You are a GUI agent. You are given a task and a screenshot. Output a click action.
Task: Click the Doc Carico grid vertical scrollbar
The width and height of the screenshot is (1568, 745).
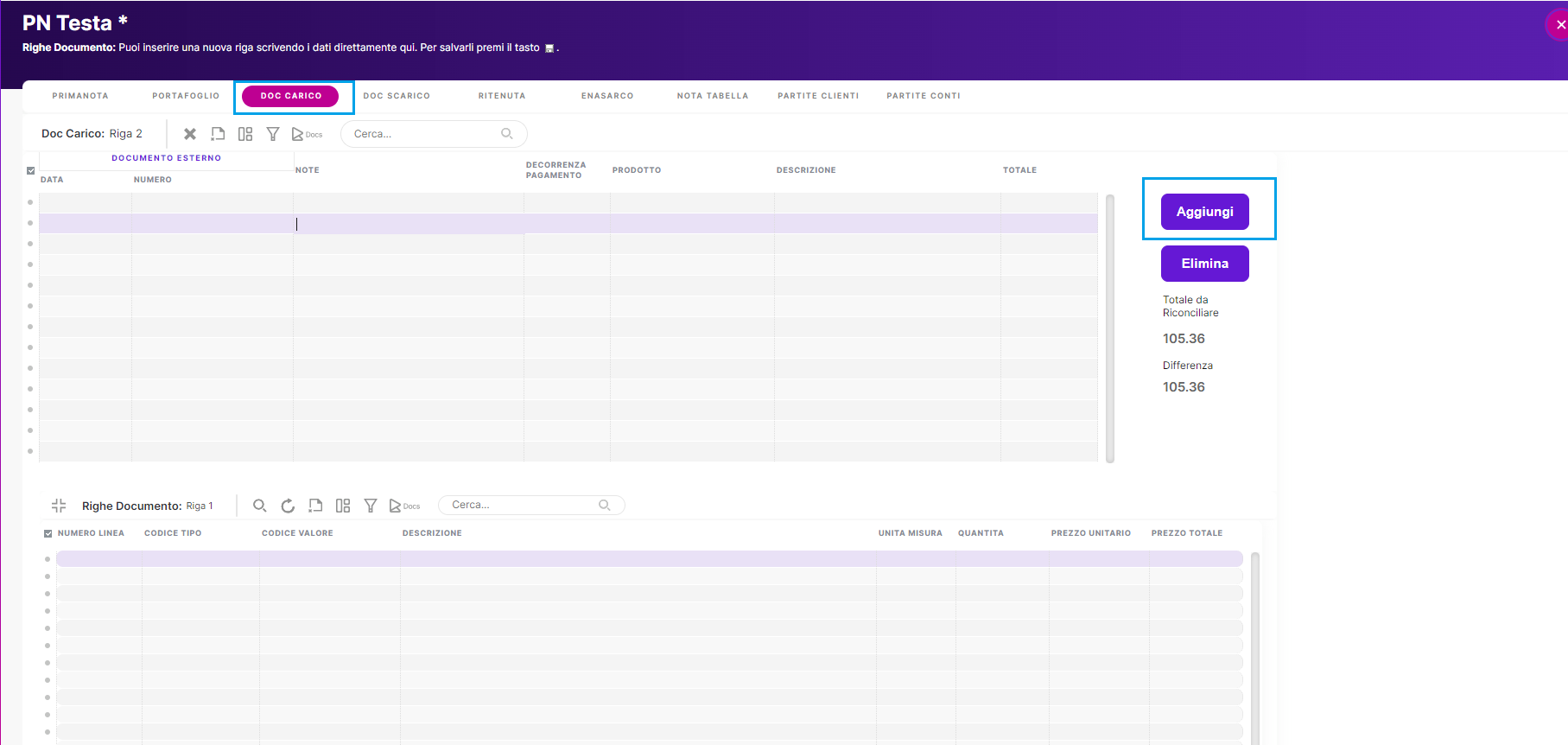coord(1110,328)
